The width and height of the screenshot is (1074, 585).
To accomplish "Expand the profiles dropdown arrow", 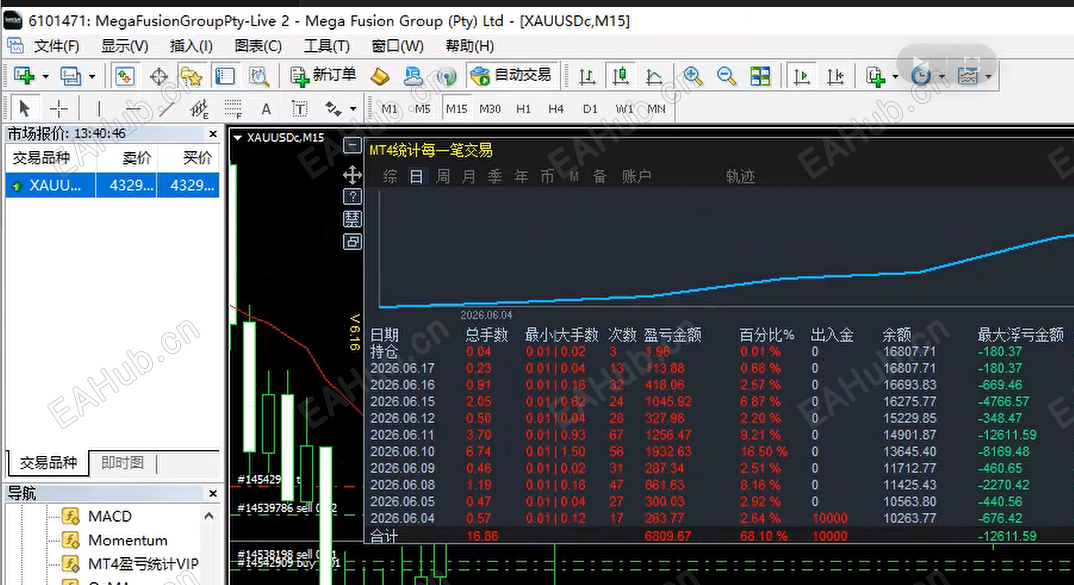I will pos(92,77).
